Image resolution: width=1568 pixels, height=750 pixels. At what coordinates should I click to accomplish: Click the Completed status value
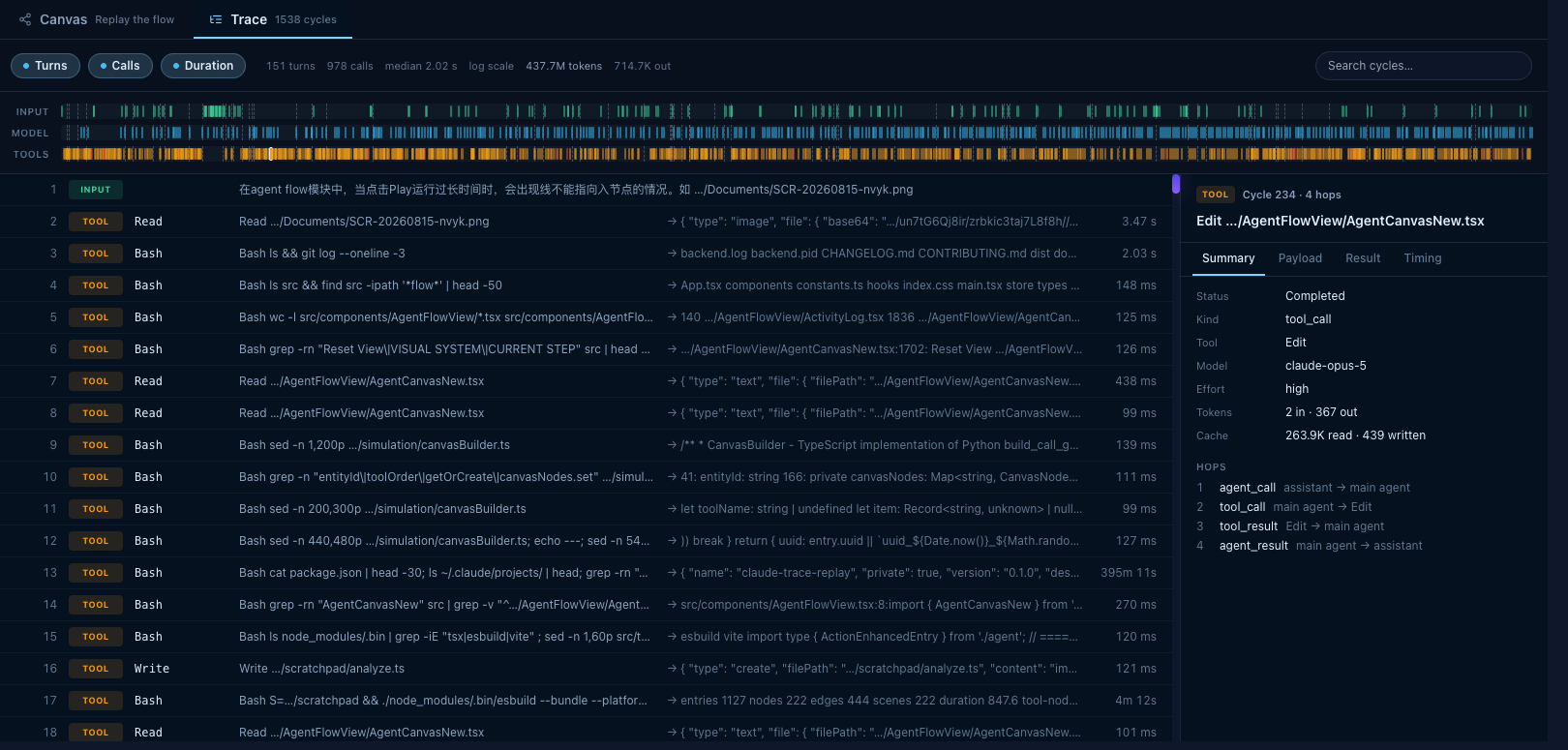pyautogui.click(x=1315, y=296)
